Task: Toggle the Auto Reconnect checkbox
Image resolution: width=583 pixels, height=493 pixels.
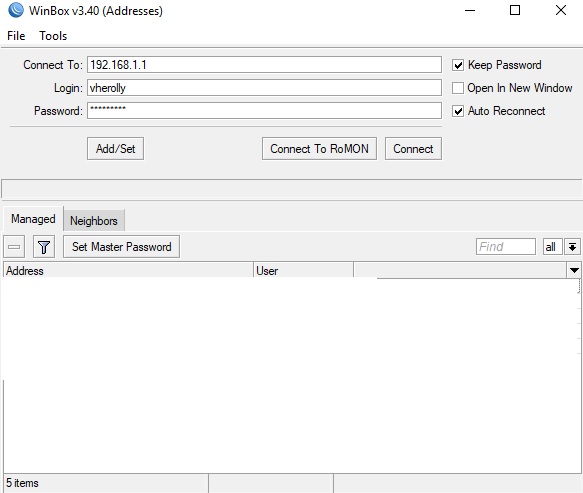Action: (x=458, y=111)
